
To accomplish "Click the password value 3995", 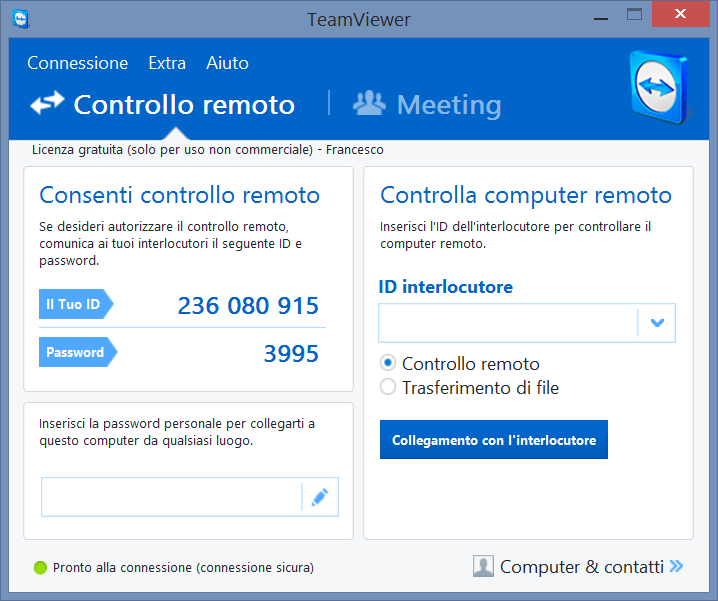I will [291, 354].
